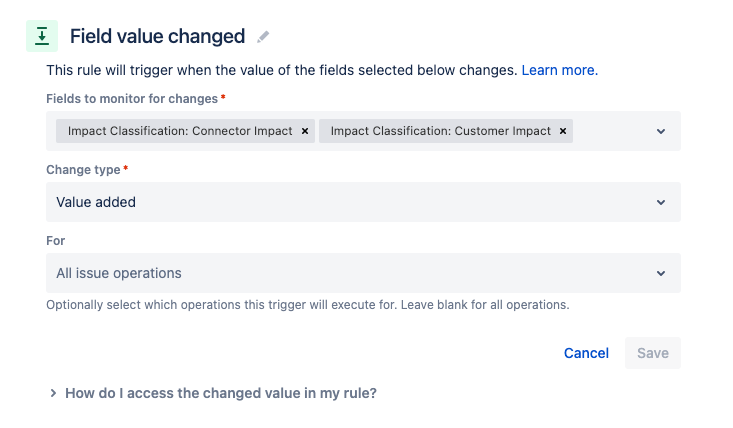Expand the changed value help chevron
This screenshot has height=428, width=733.
[53, 393]
